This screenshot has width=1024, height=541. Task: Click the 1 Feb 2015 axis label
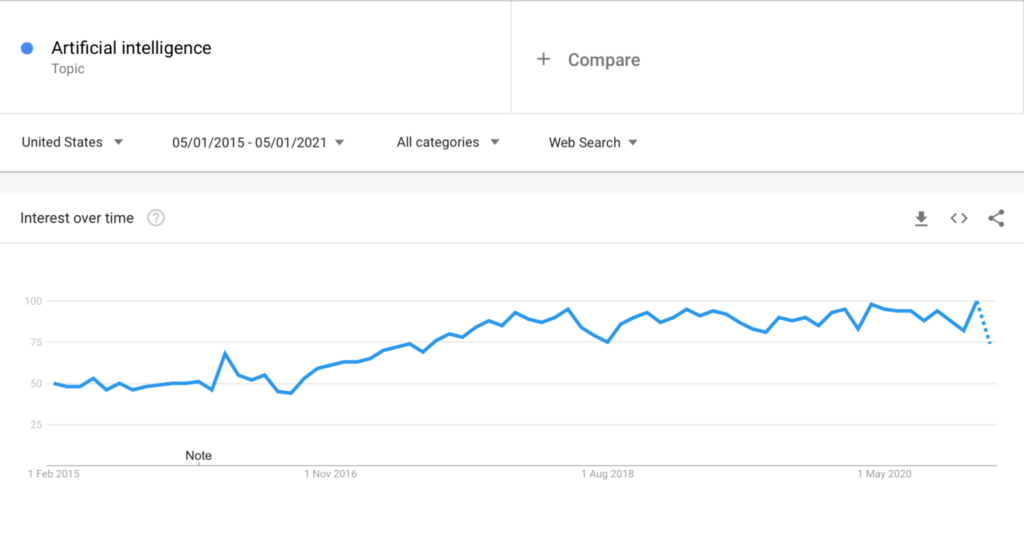54,474
